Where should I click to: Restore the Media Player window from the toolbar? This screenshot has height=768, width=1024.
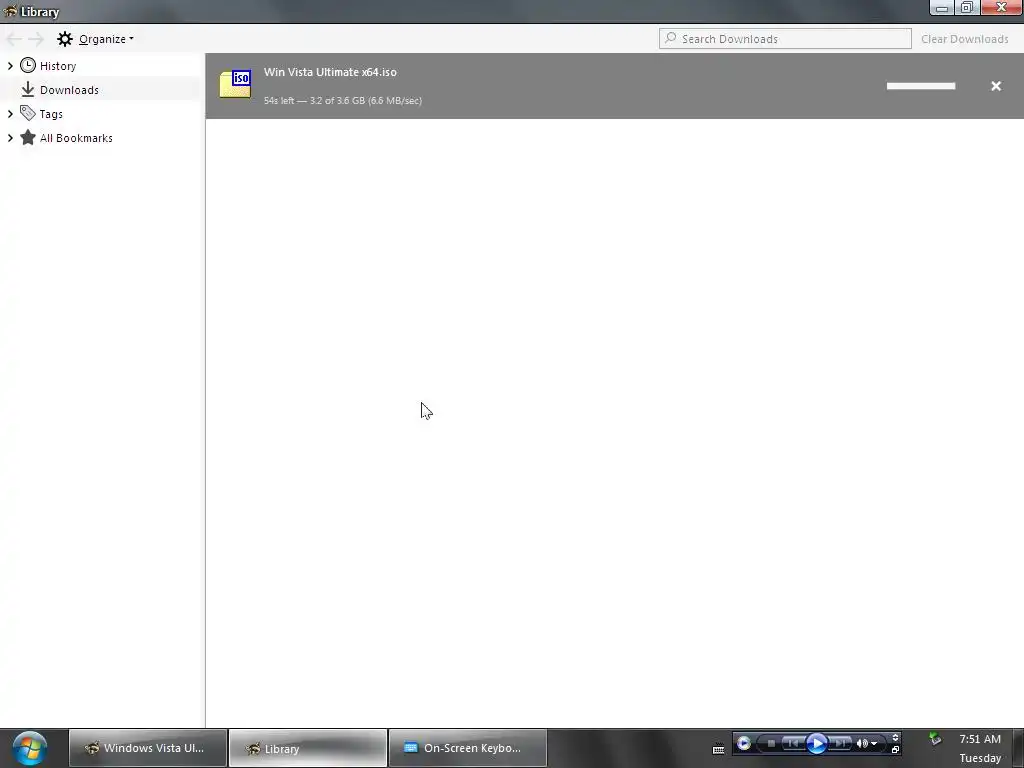(895, 750)
